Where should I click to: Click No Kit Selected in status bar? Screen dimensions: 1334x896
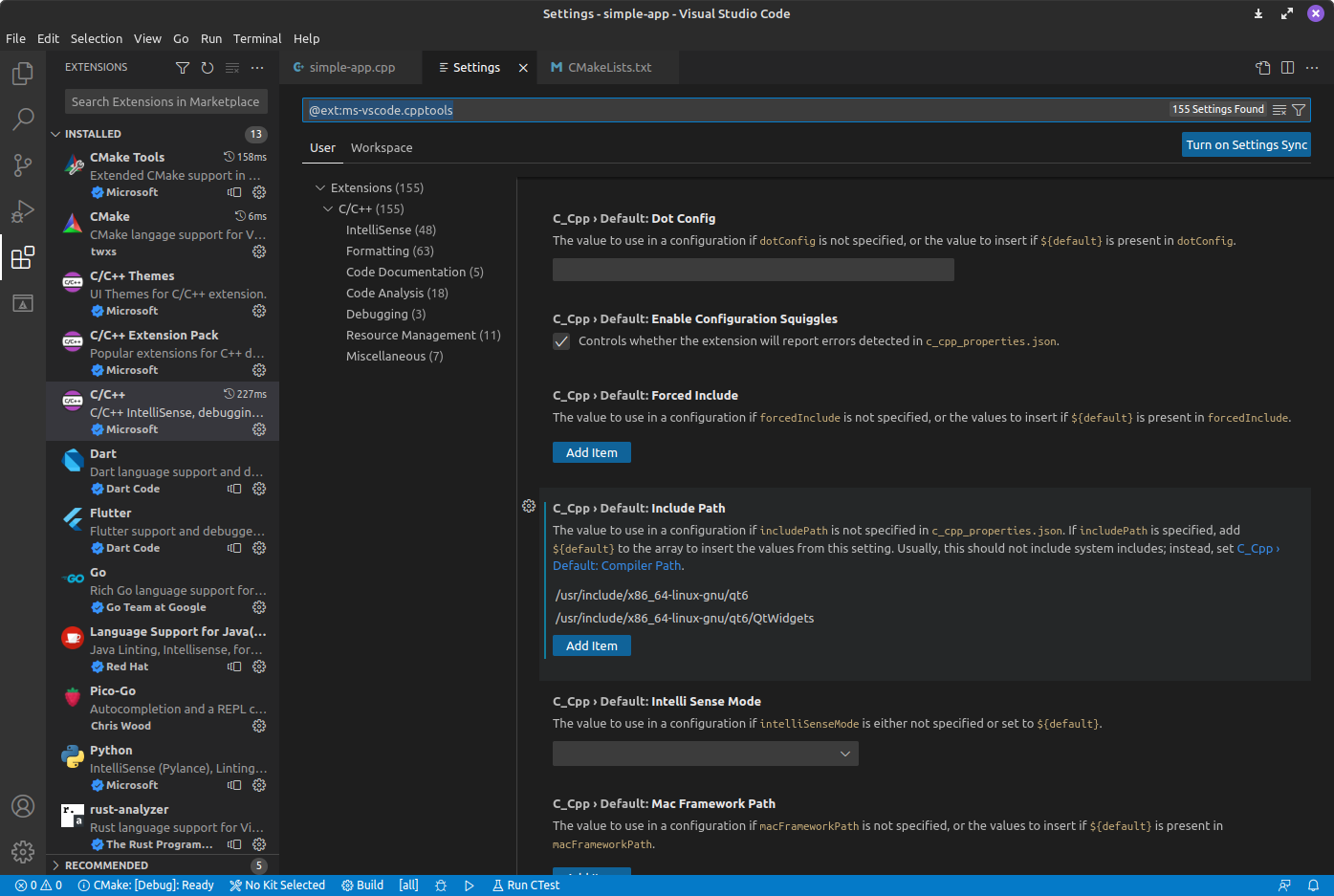tap(277, 885)
